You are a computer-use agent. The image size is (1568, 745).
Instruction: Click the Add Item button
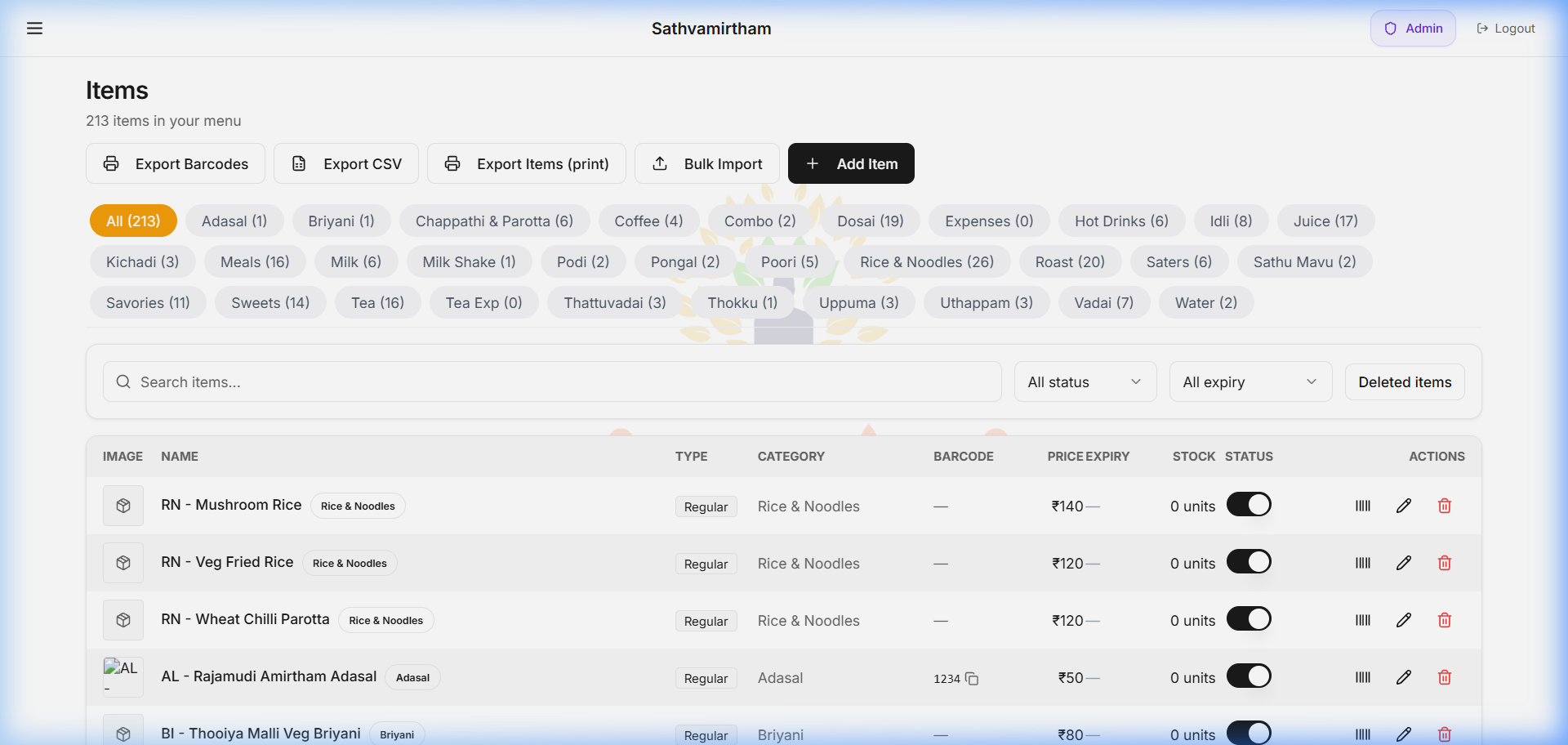tap(851, 163)
